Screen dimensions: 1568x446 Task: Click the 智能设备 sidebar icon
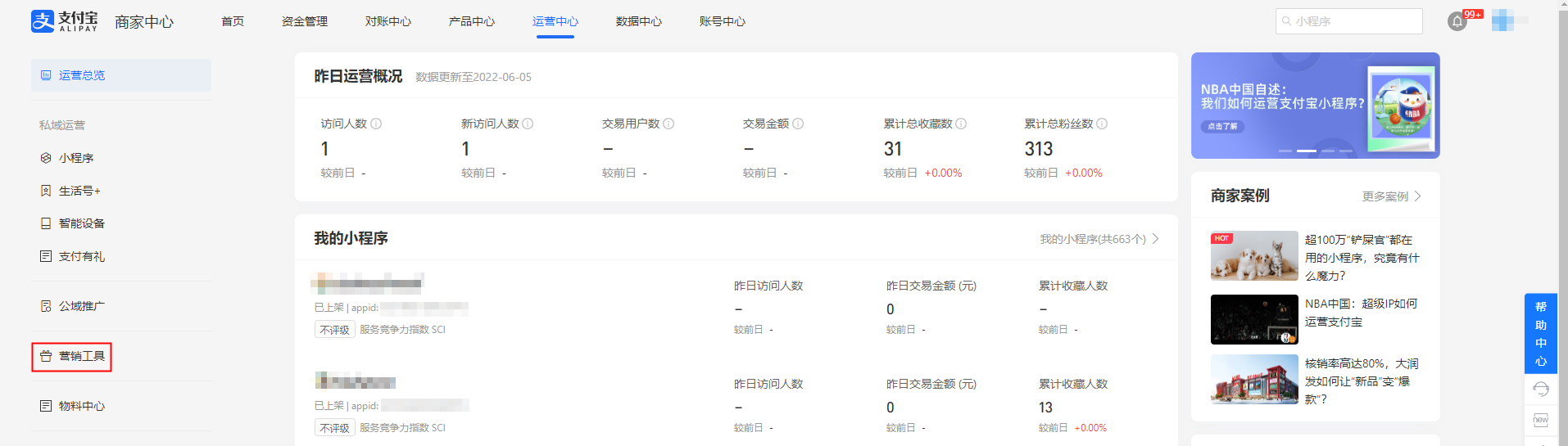46,223
